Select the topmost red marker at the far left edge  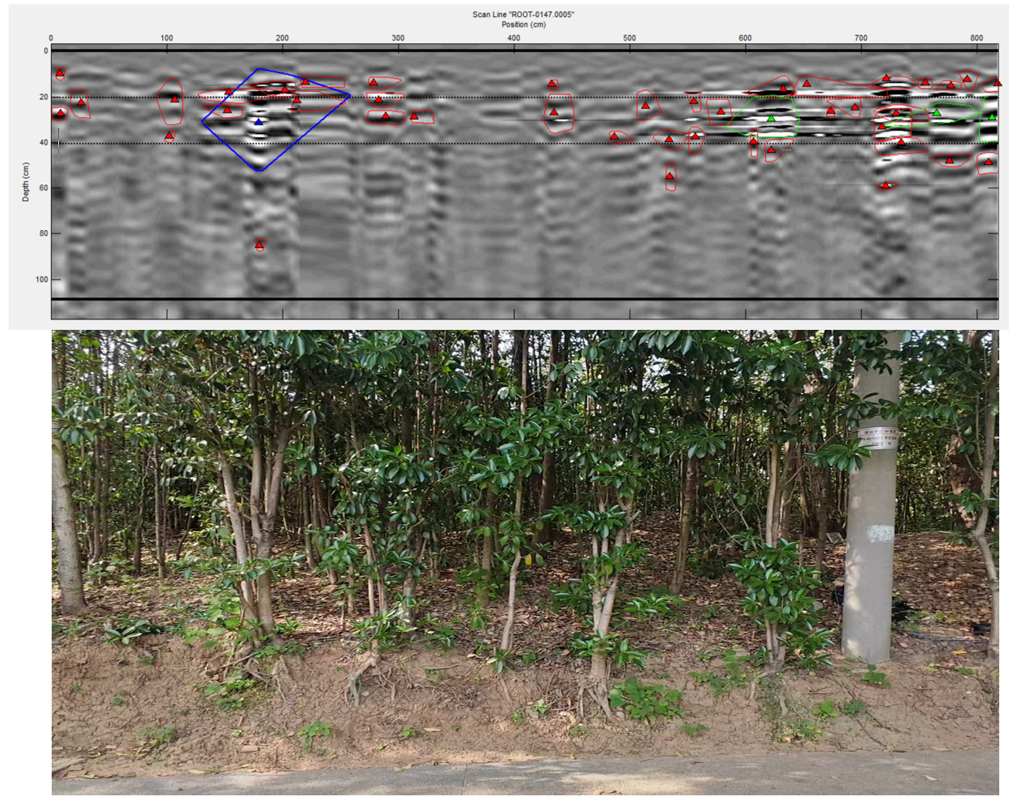[x=60, y=74]
